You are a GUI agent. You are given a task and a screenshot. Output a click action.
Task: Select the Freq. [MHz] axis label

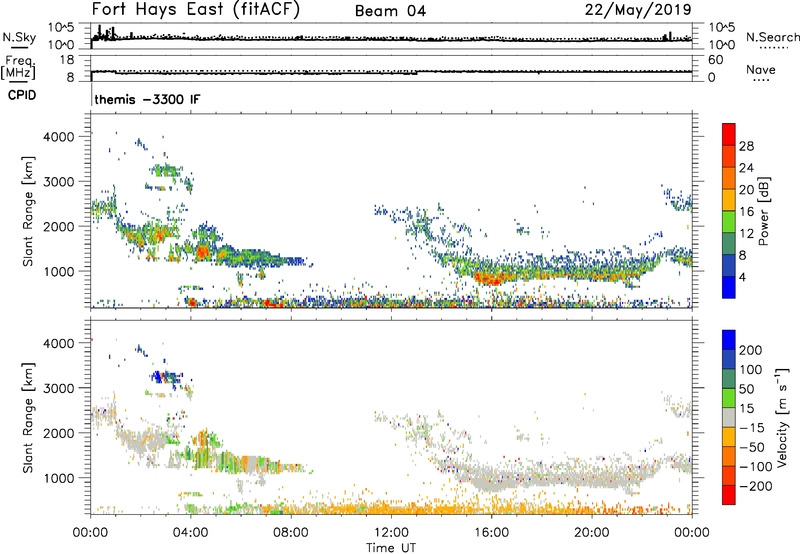click(x=18, y=67)
